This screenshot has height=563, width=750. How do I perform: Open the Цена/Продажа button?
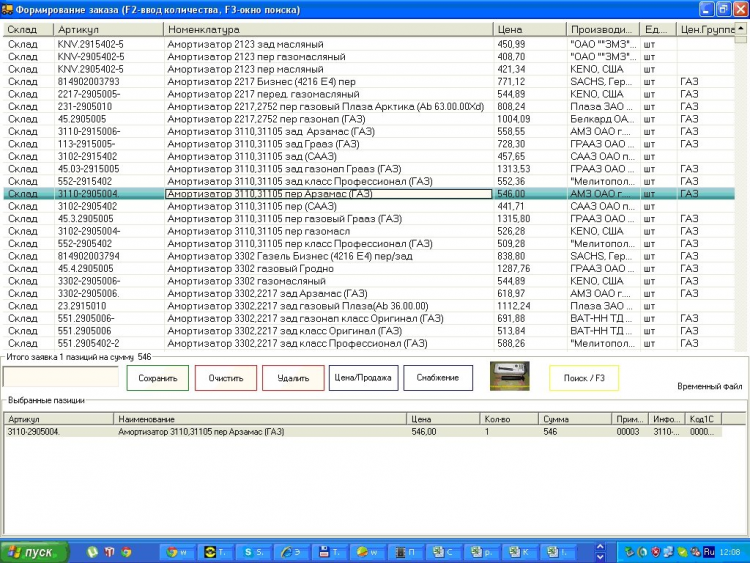click(x=363, y=378)
